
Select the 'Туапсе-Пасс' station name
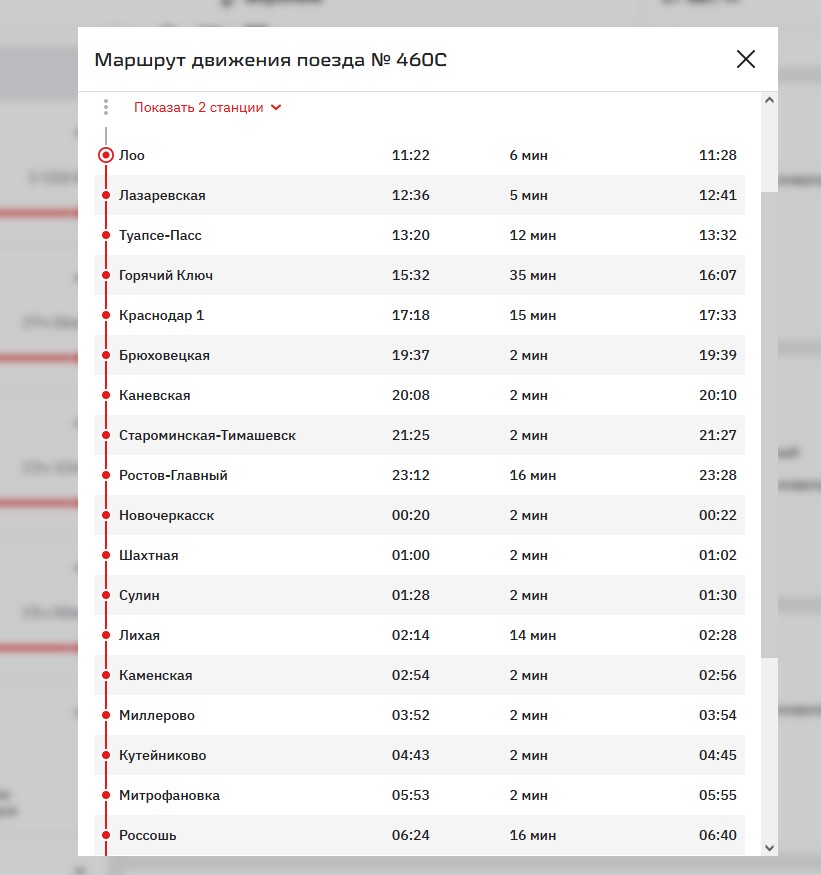point(160,235)
